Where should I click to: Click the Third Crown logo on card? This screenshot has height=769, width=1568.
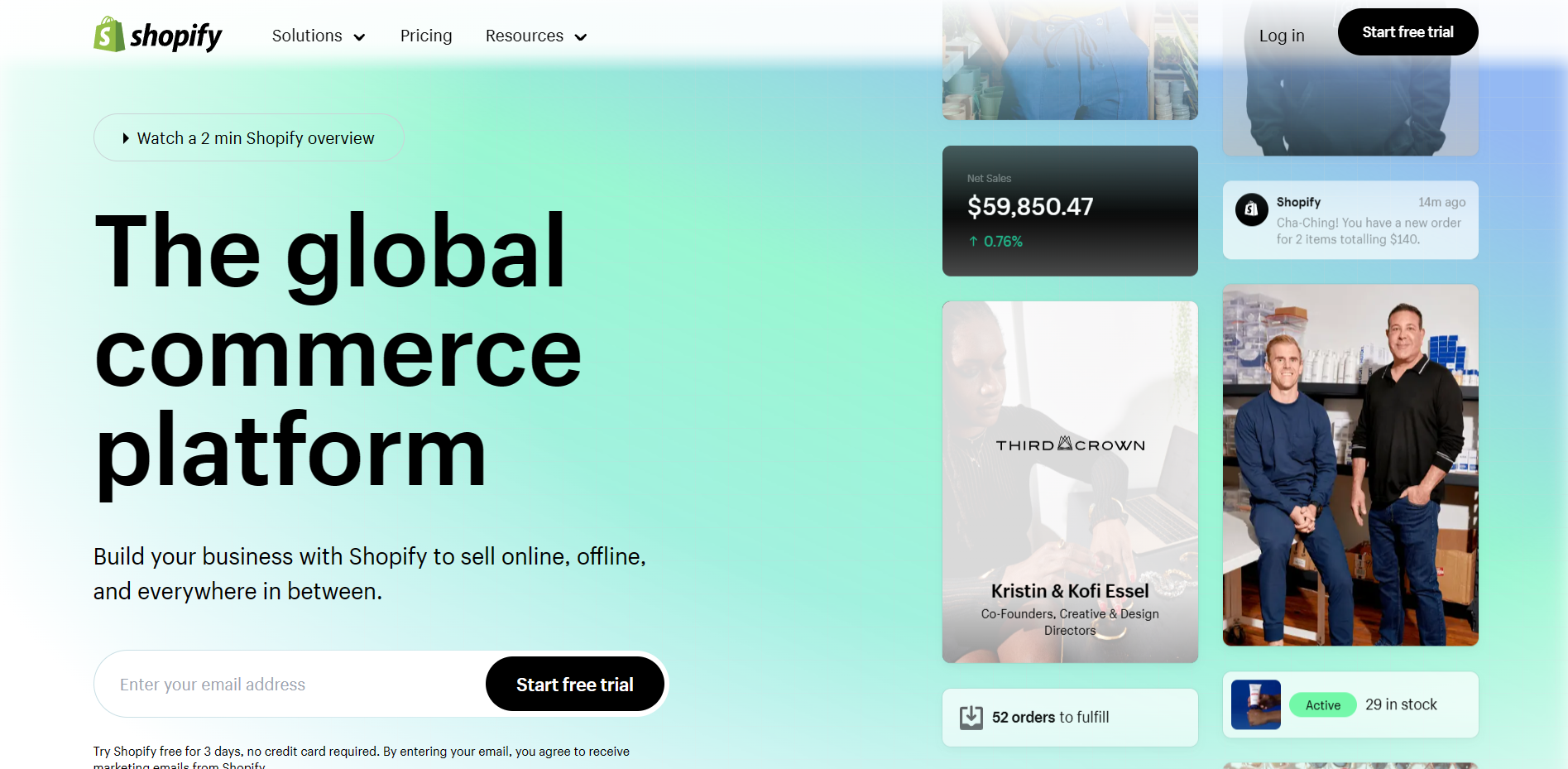pos(1071,445)
